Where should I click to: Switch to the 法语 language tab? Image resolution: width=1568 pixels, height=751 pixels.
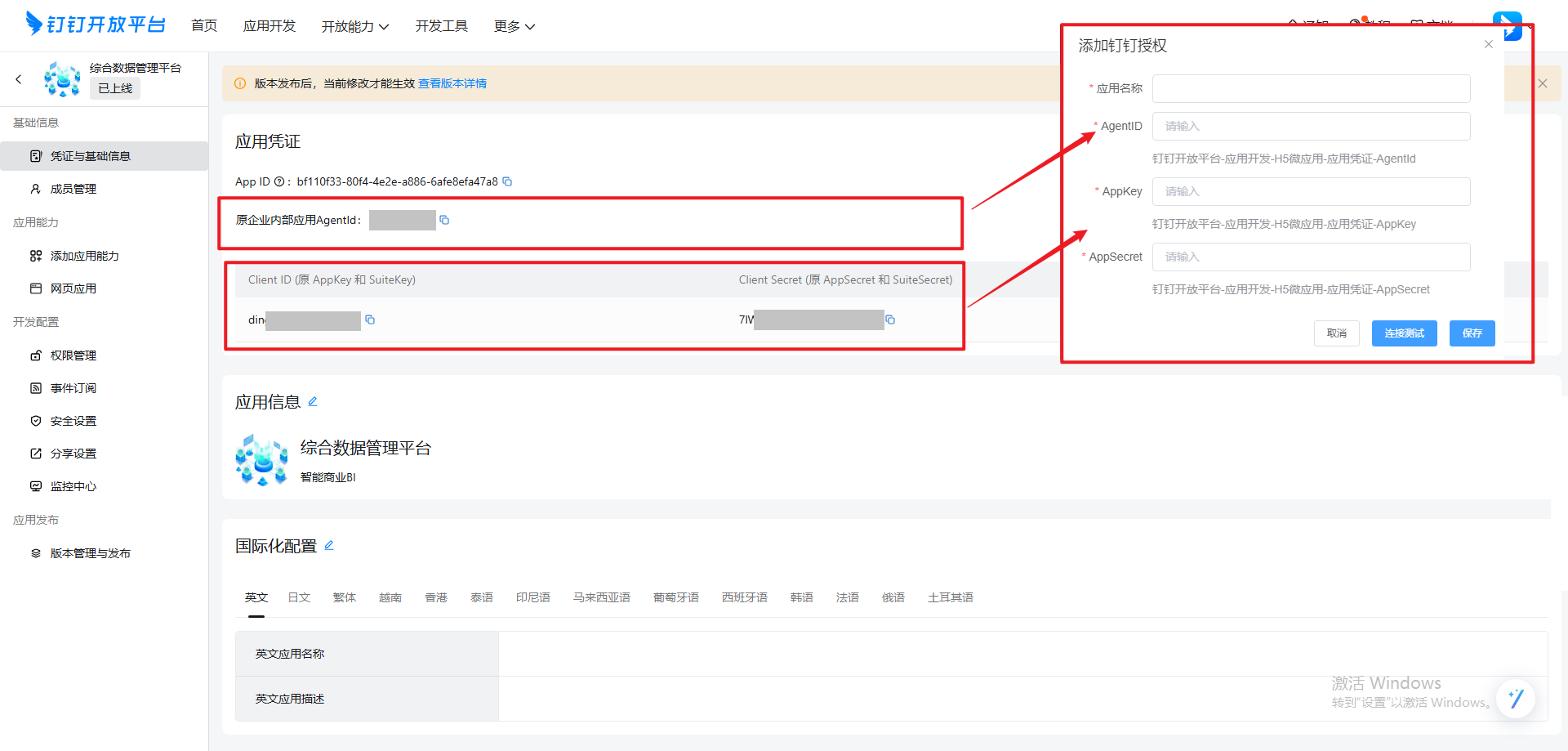click(848, 597)
